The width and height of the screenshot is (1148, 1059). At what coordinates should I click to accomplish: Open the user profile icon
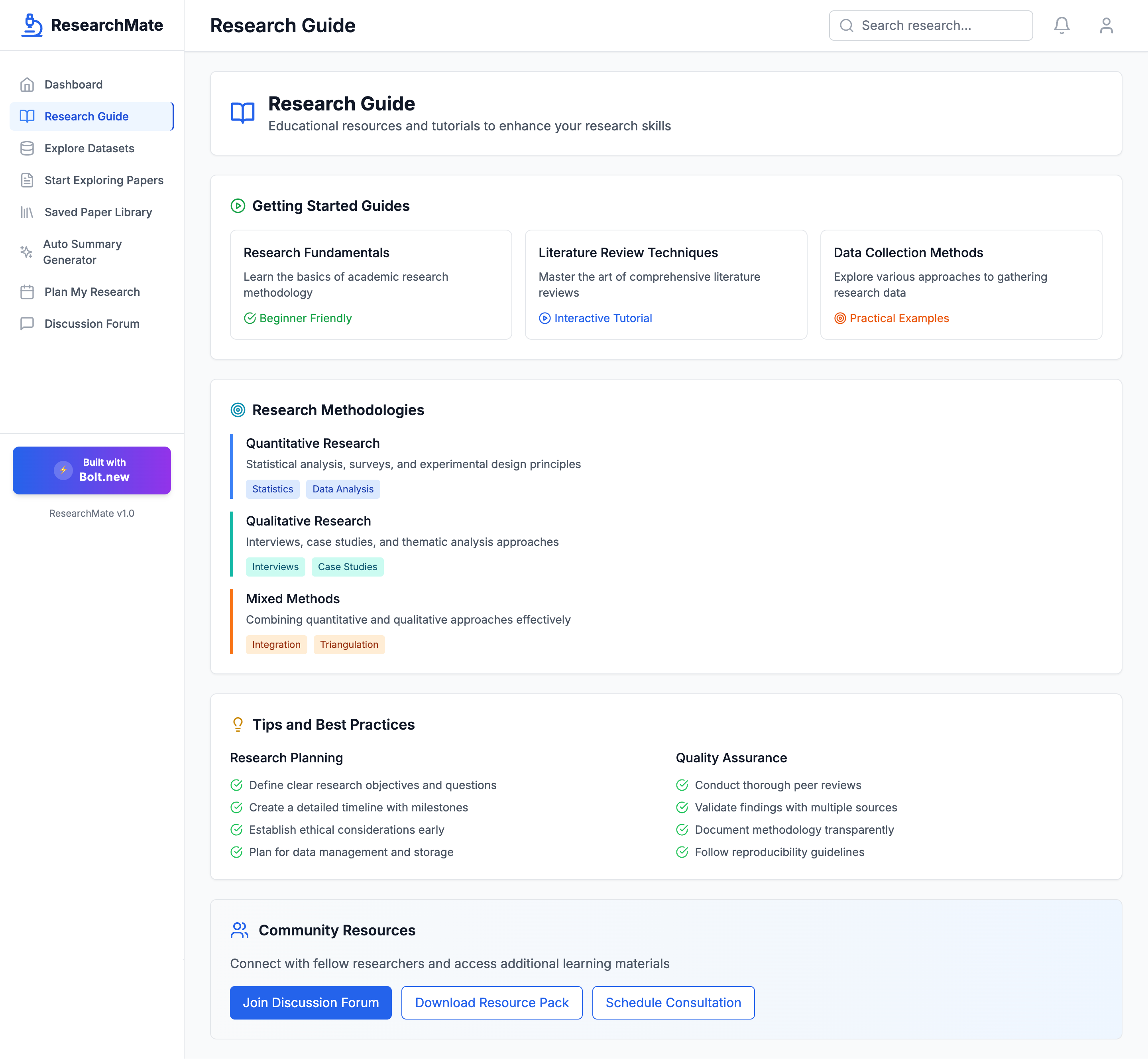click(1106, 25)
